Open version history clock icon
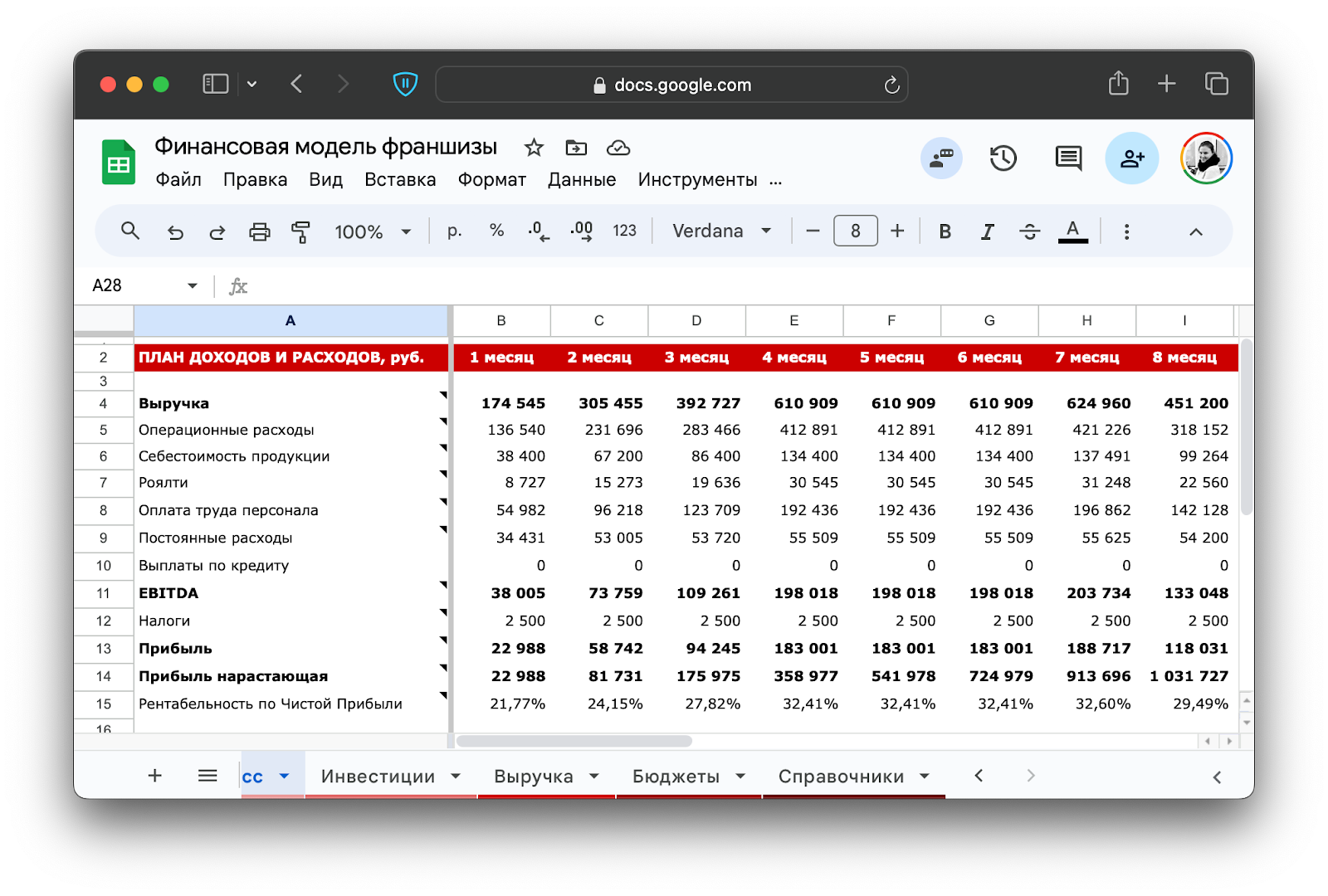 click(x=1003, y=158)
